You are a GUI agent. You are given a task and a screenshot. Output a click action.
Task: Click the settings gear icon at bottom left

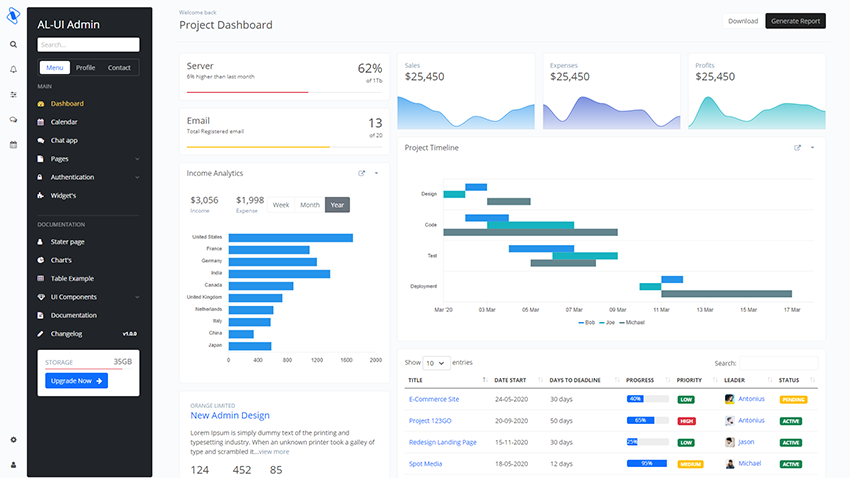13,439
